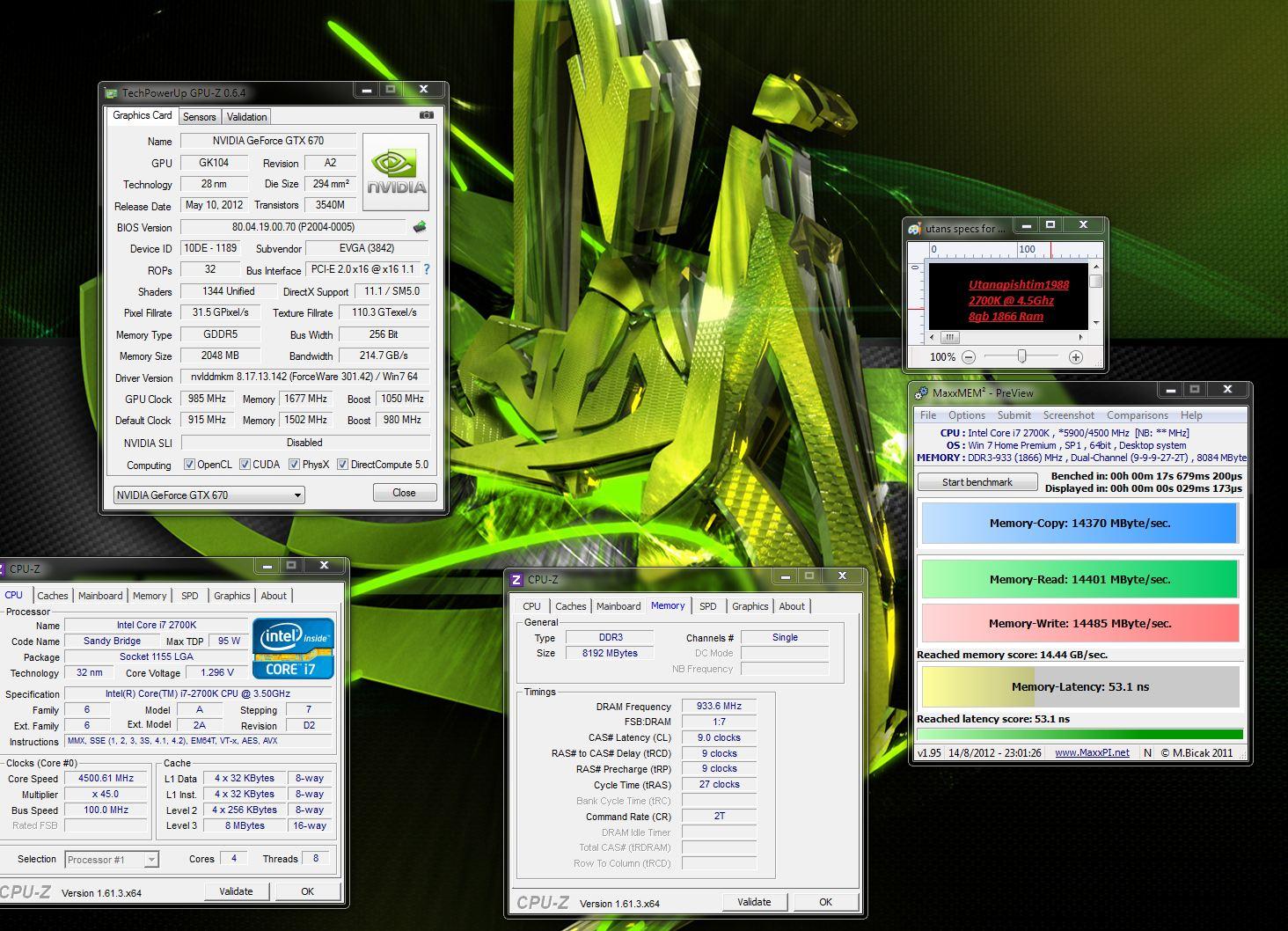Toggle the PhysX checkbox
1288x931 pixels.
coord(294,465)
